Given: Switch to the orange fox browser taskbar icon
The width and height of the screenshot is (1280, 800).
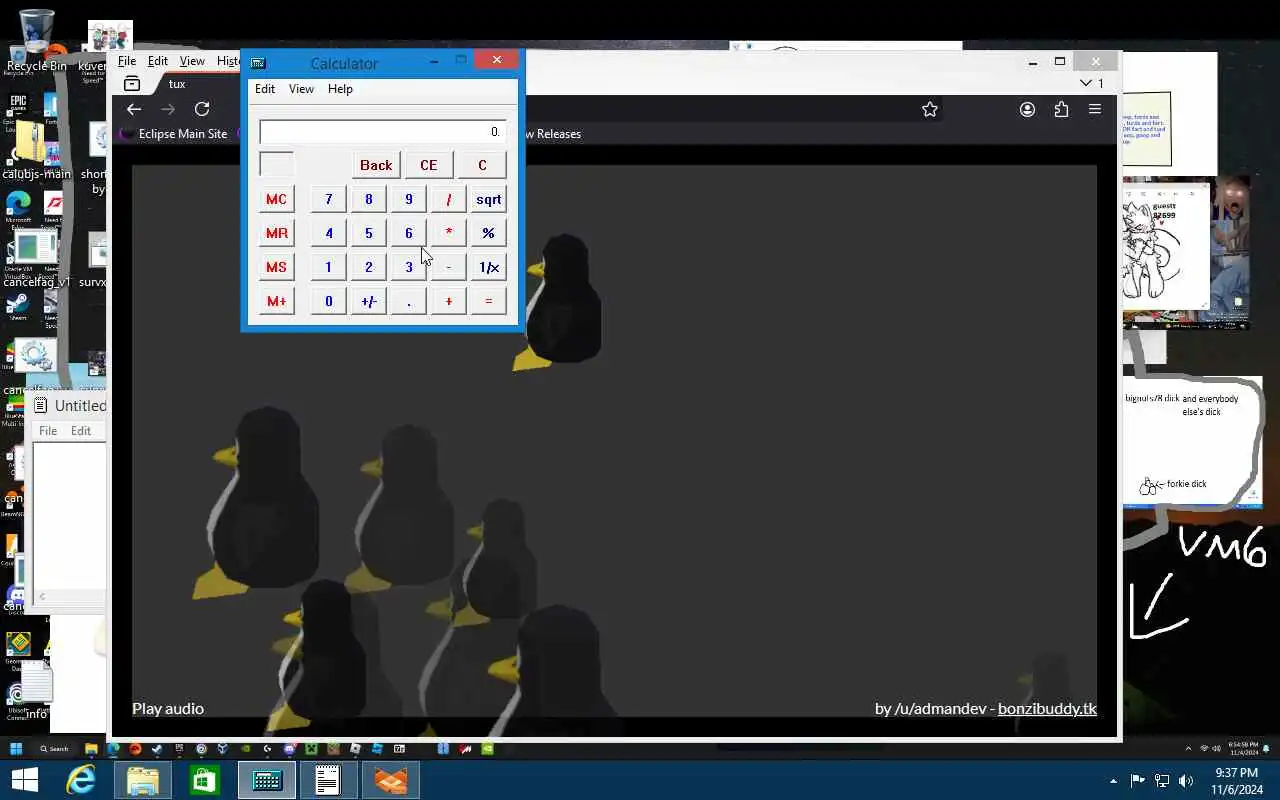Looking at the screenshot, I should tap(390, 780).
